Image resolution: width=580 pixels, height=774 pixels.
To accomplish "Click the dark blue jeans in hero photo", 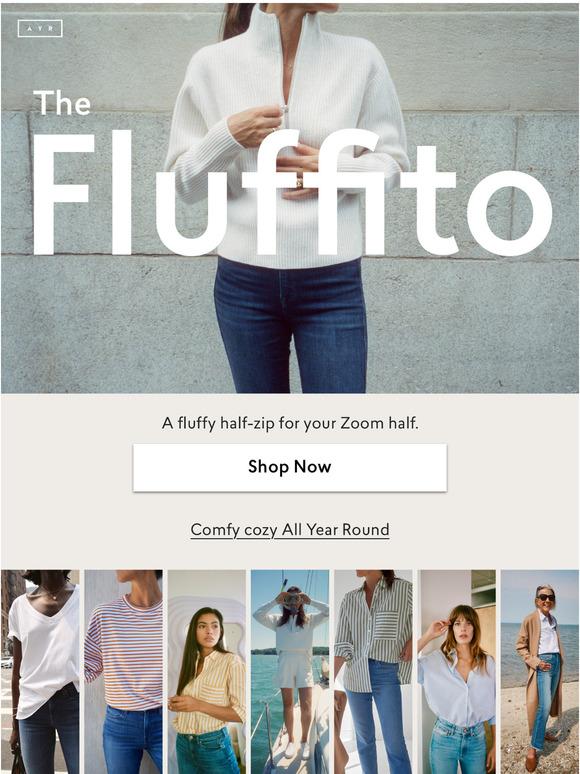I will pyautogui.click(x=290, y=326).
